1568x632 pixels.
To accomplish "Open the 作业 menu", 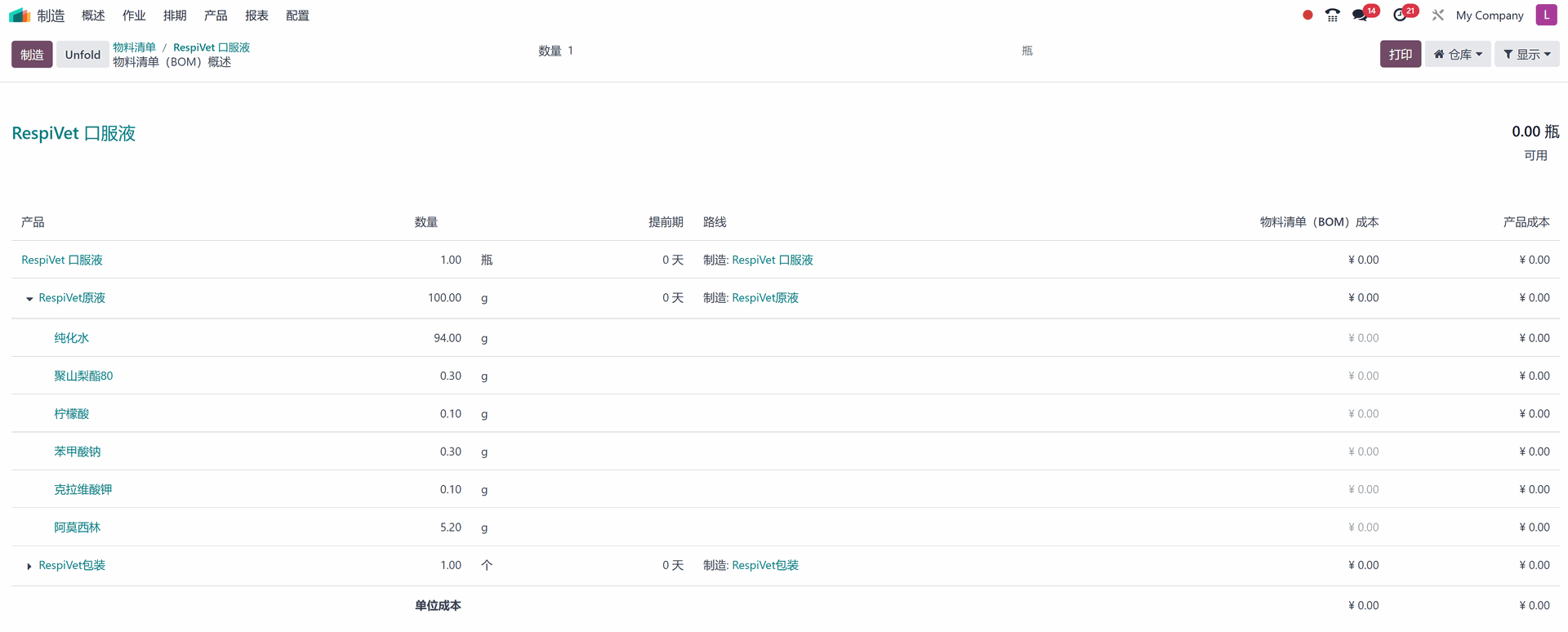I will point(134,16).
